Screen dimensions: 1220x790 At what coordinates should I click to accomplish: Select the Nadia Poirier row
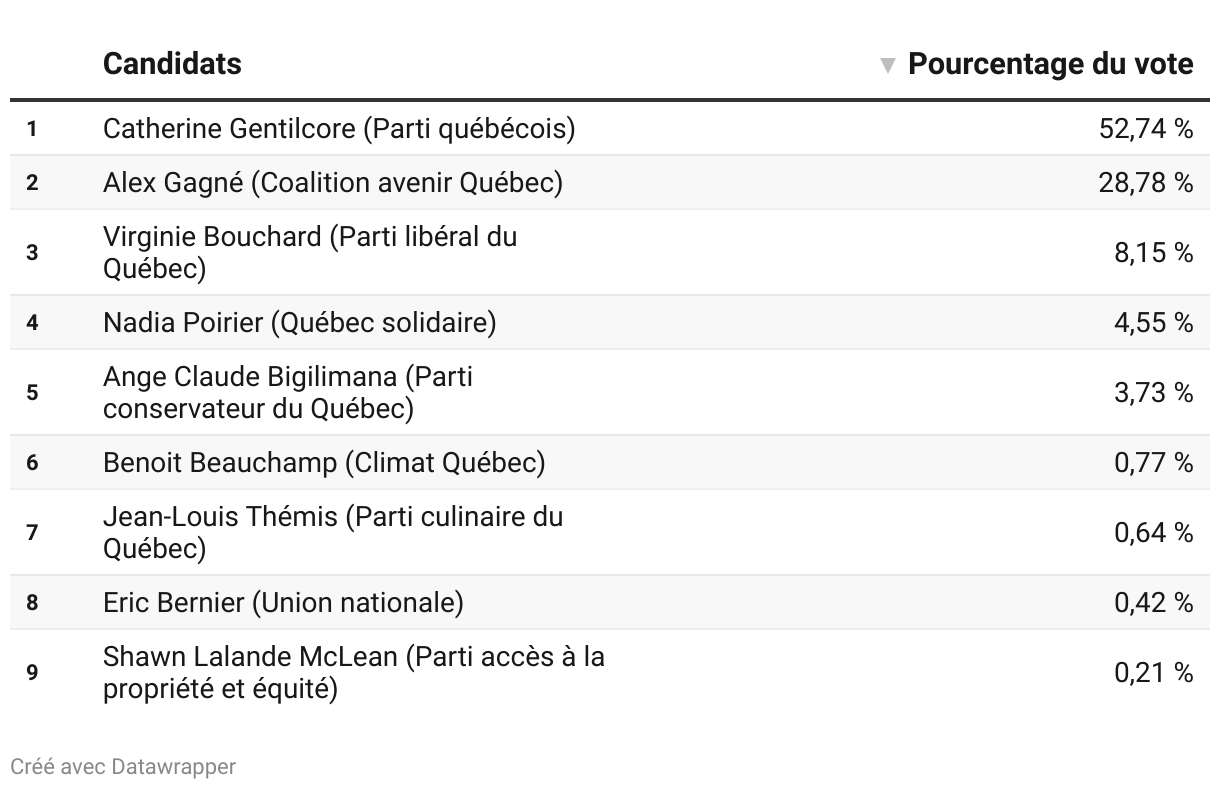[x=610, y=322]
